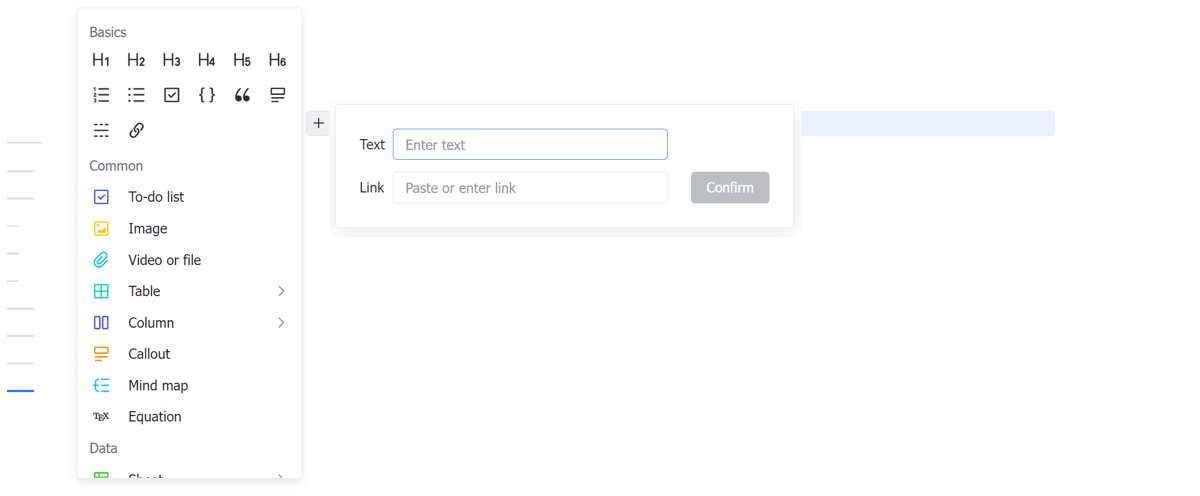The image size is (1200, 496).
Task: Click the link icon in Basics
Action: point(136,130)
